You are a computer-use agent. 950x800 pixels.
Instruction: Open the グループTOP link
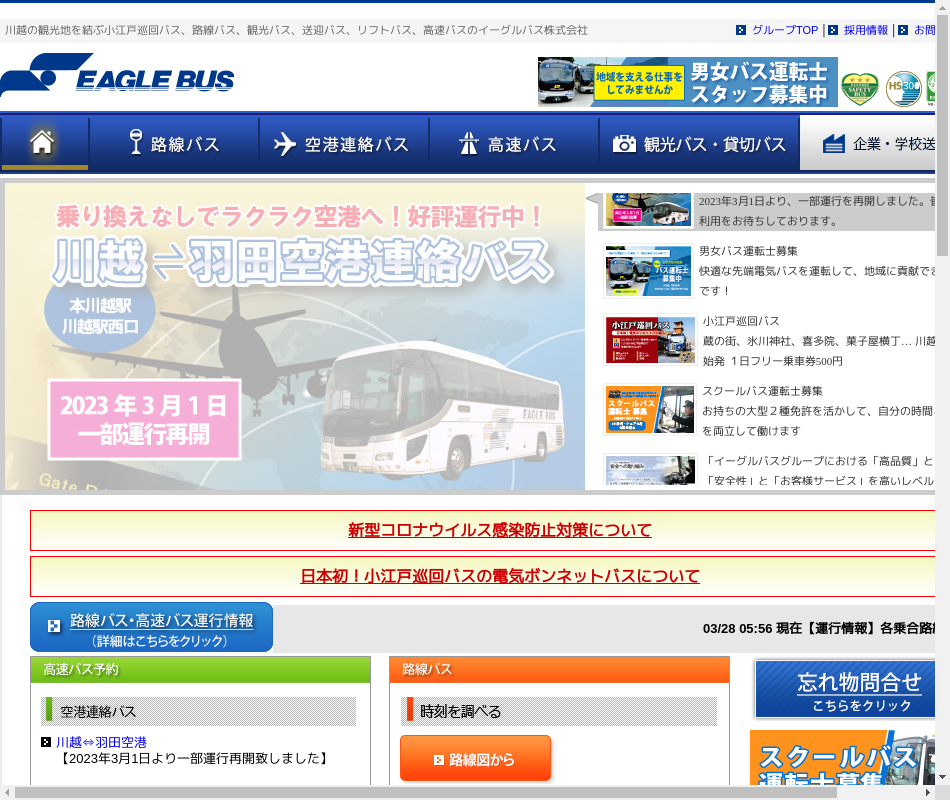[785, 30]
